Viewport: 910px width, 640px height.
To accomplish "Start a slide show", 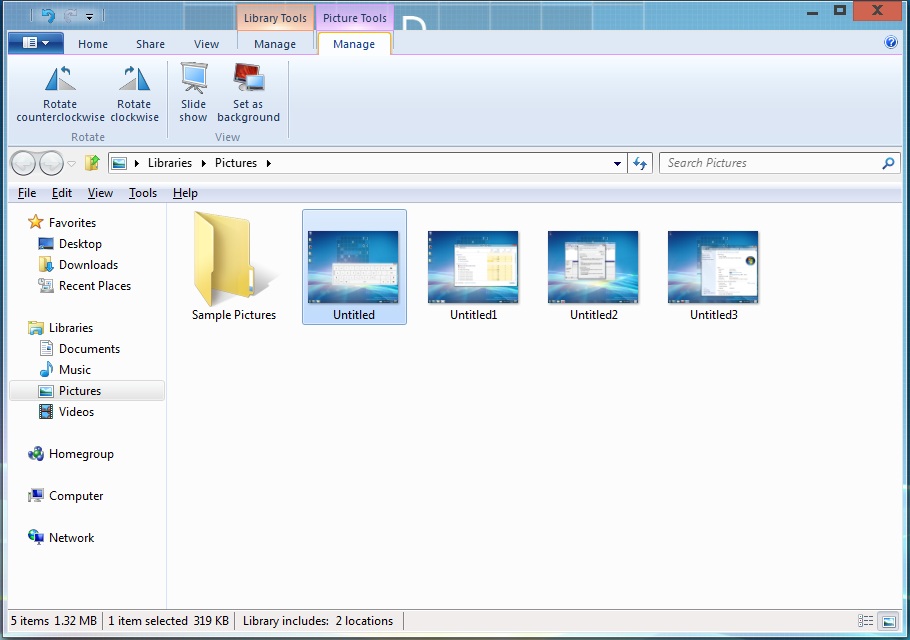I will 193,93.
